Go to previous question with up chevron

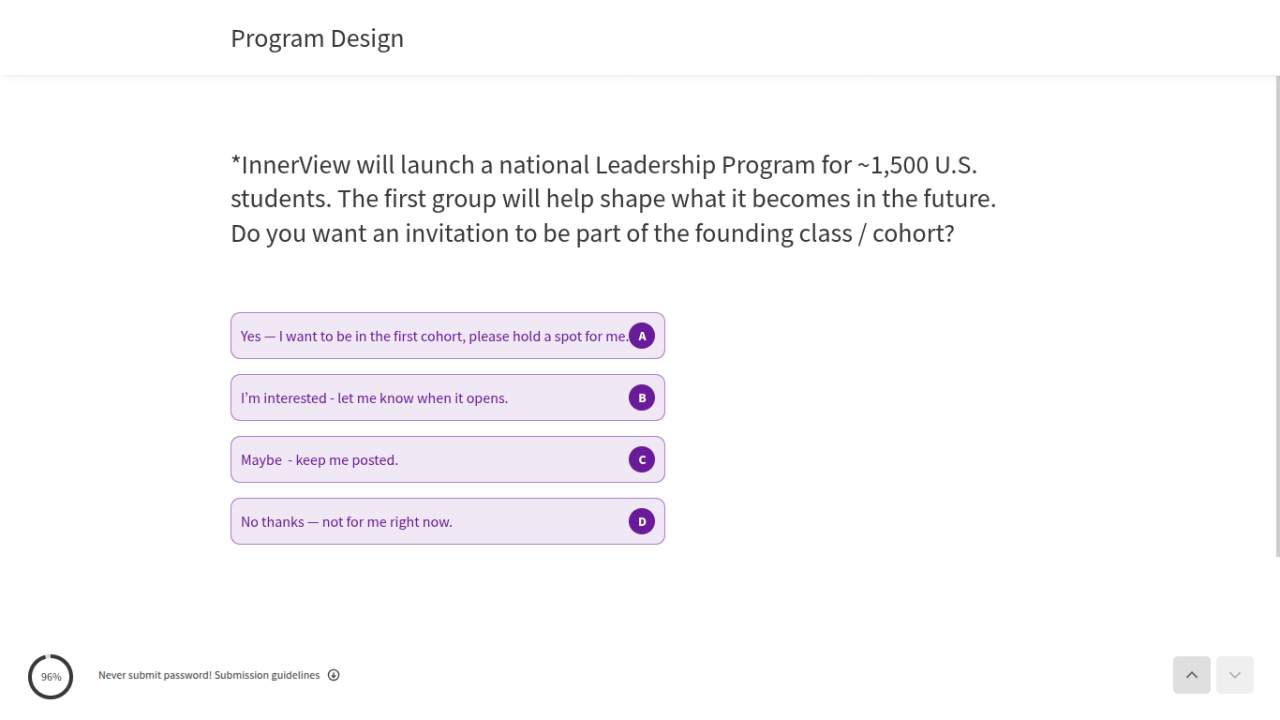coord(1192,675)
